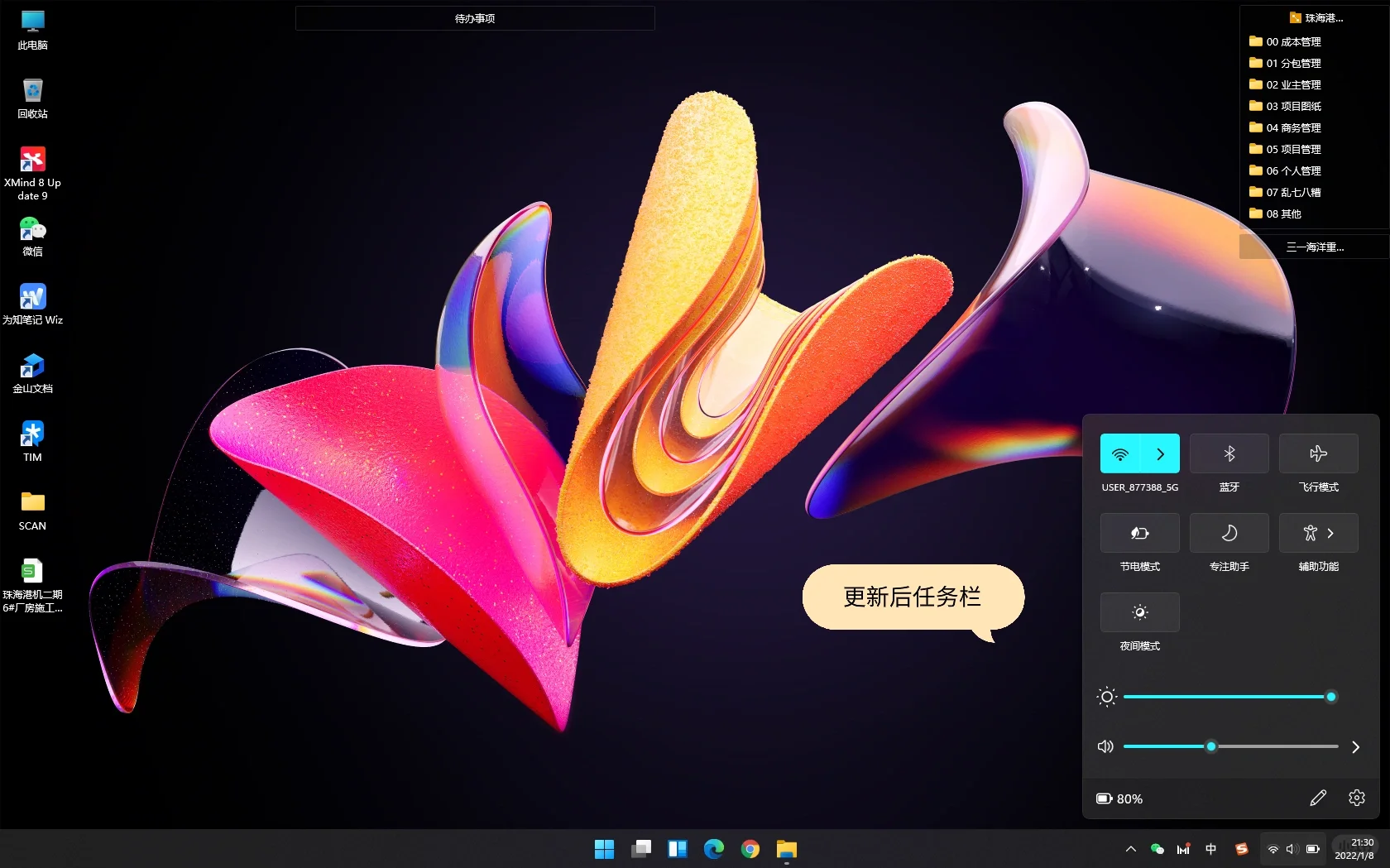Image resolution: width=1390 pixels, height=868 pixels.
Task: Activate 专注助手 focus assist
Action: pyautogui.click(x=1229, y=533)
